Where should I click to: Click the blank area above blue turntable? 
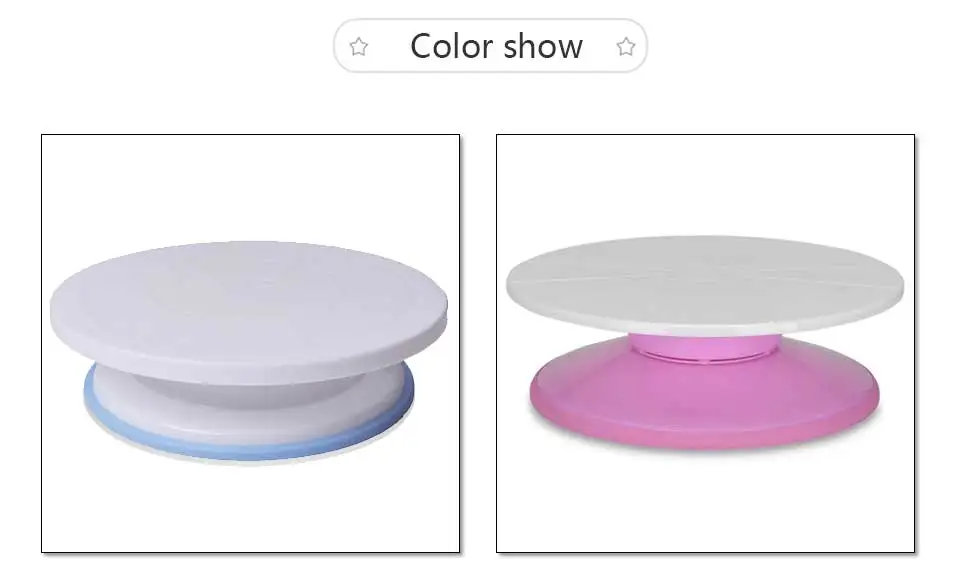pyautogui.click(x=250, y=187)
